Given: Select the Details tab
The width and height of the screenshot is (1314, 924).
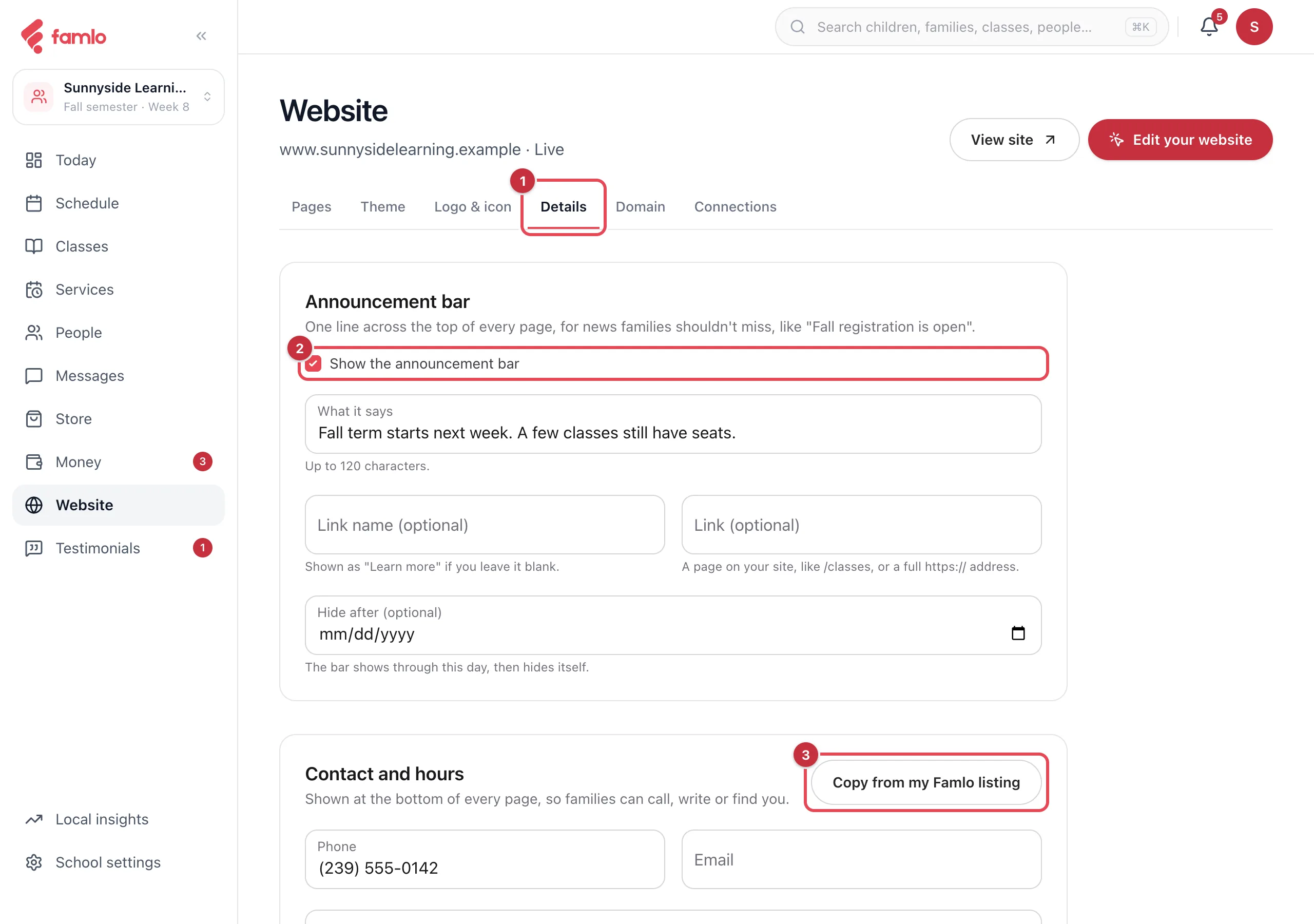Looking at the screenshot, I should pyautogui.click(x=563, y=207).
